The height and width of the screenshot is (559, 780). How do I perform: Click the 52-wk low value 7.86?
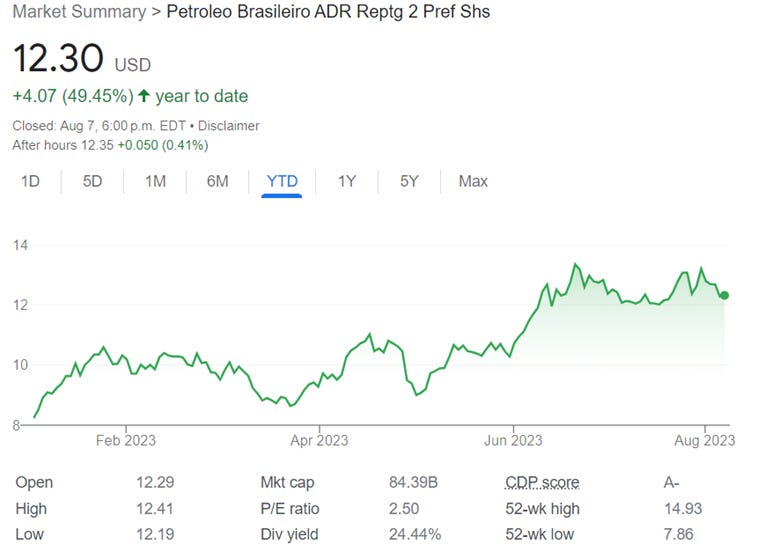[679, 535]
